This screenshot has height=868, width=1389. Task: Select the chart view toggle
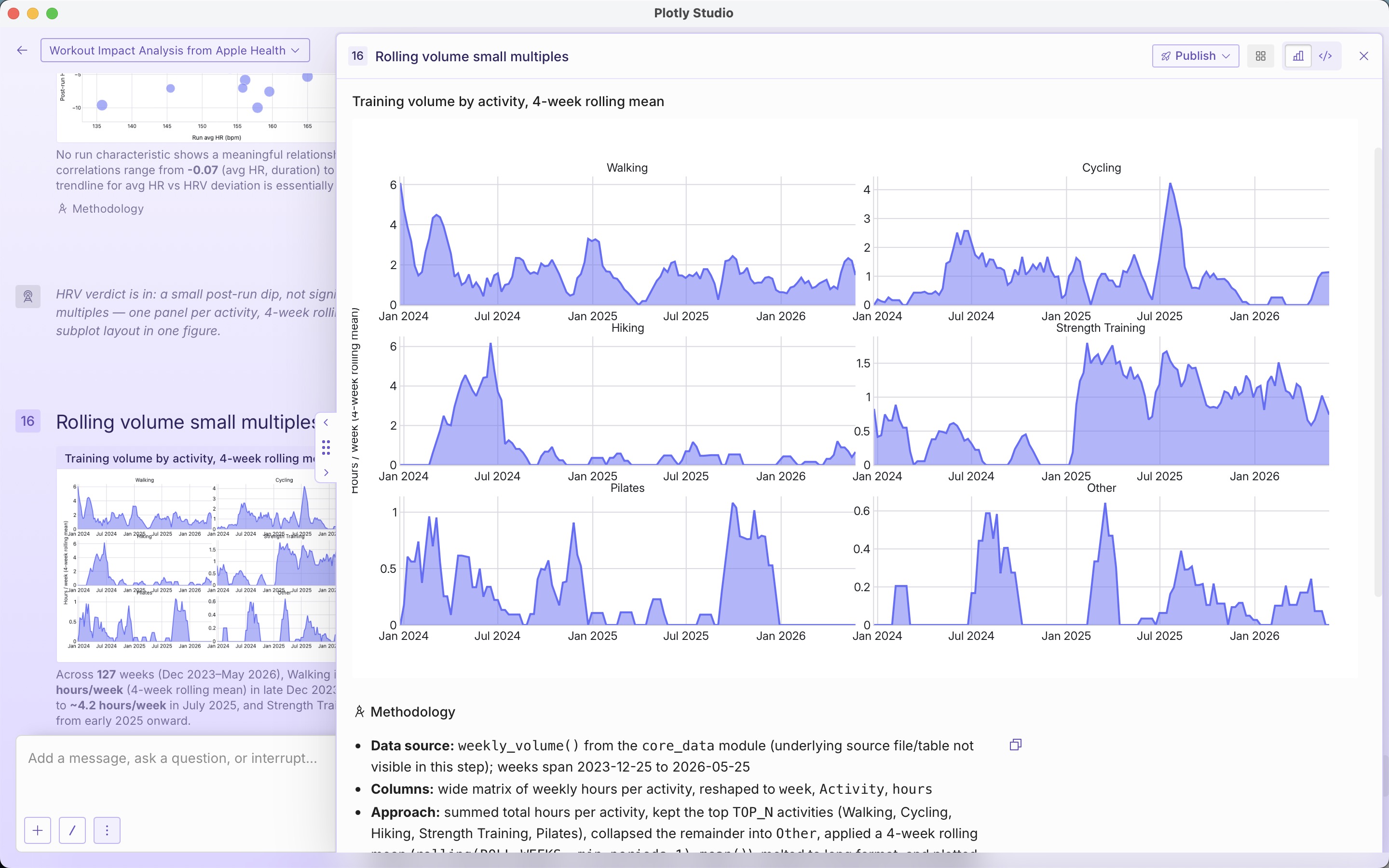click(1298, 55)
